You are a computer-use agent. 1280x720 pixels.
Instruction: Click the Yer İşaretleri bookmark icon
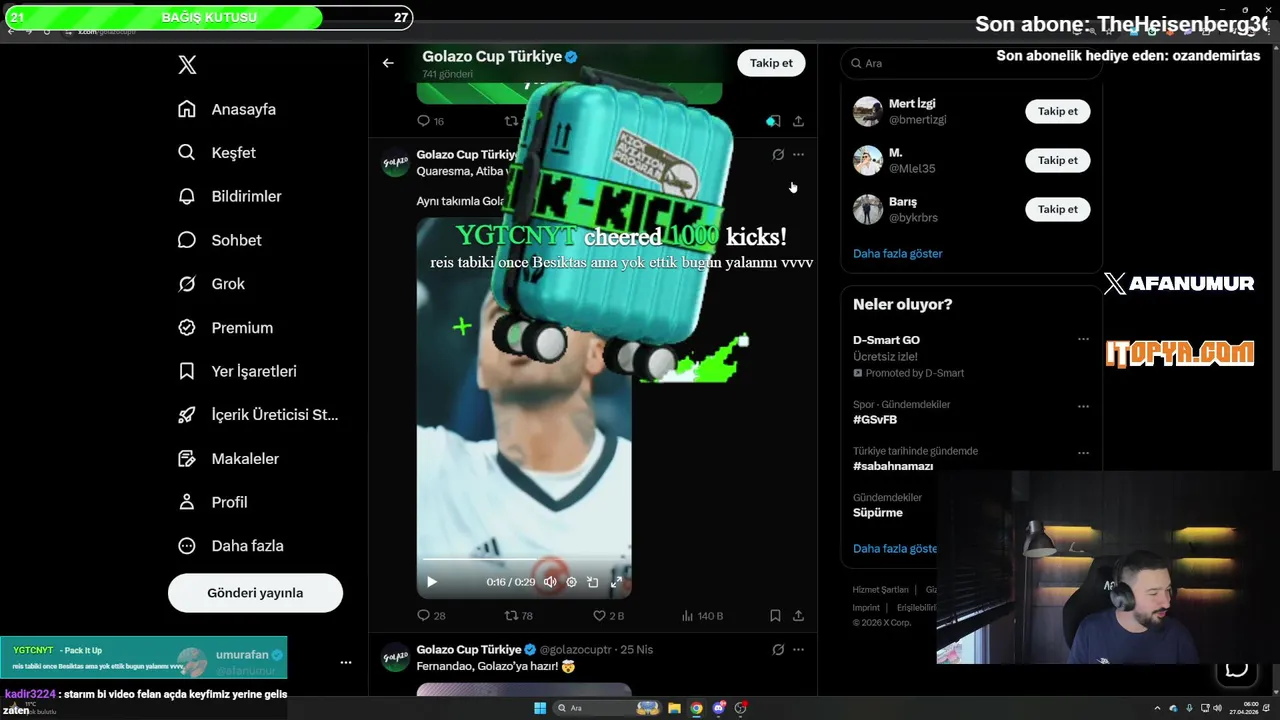coord(187,371)
